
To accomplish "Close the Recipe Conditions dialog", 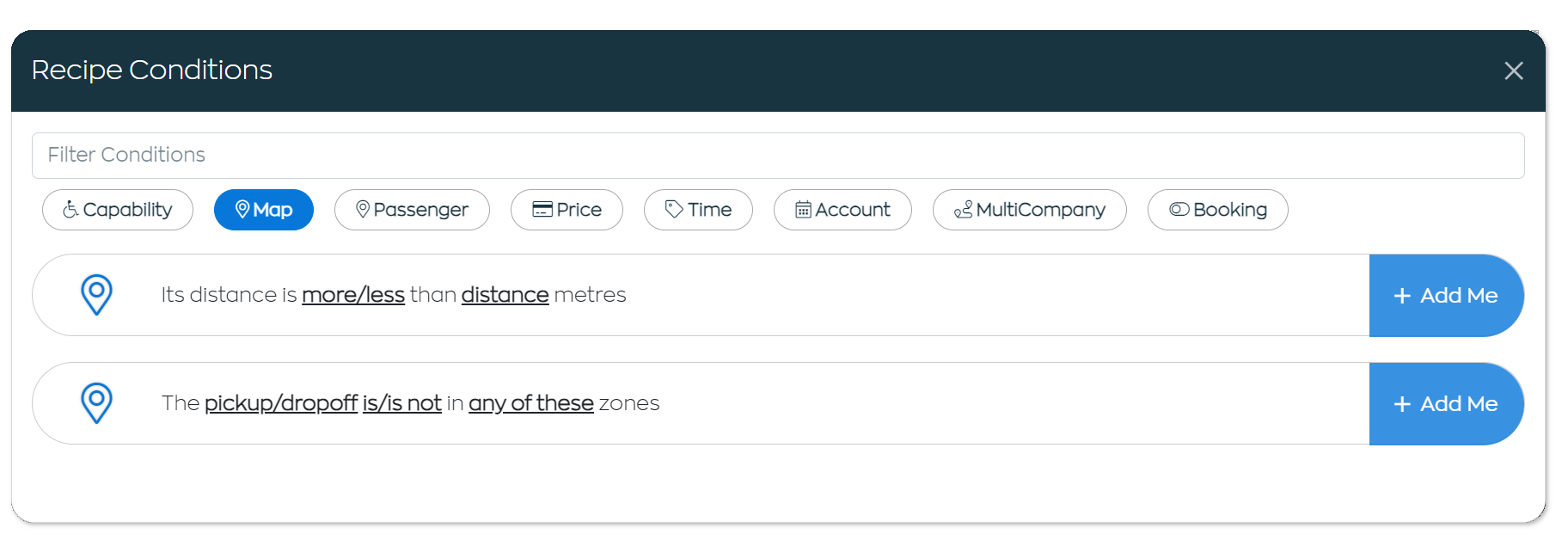I will click(1514, 71).
